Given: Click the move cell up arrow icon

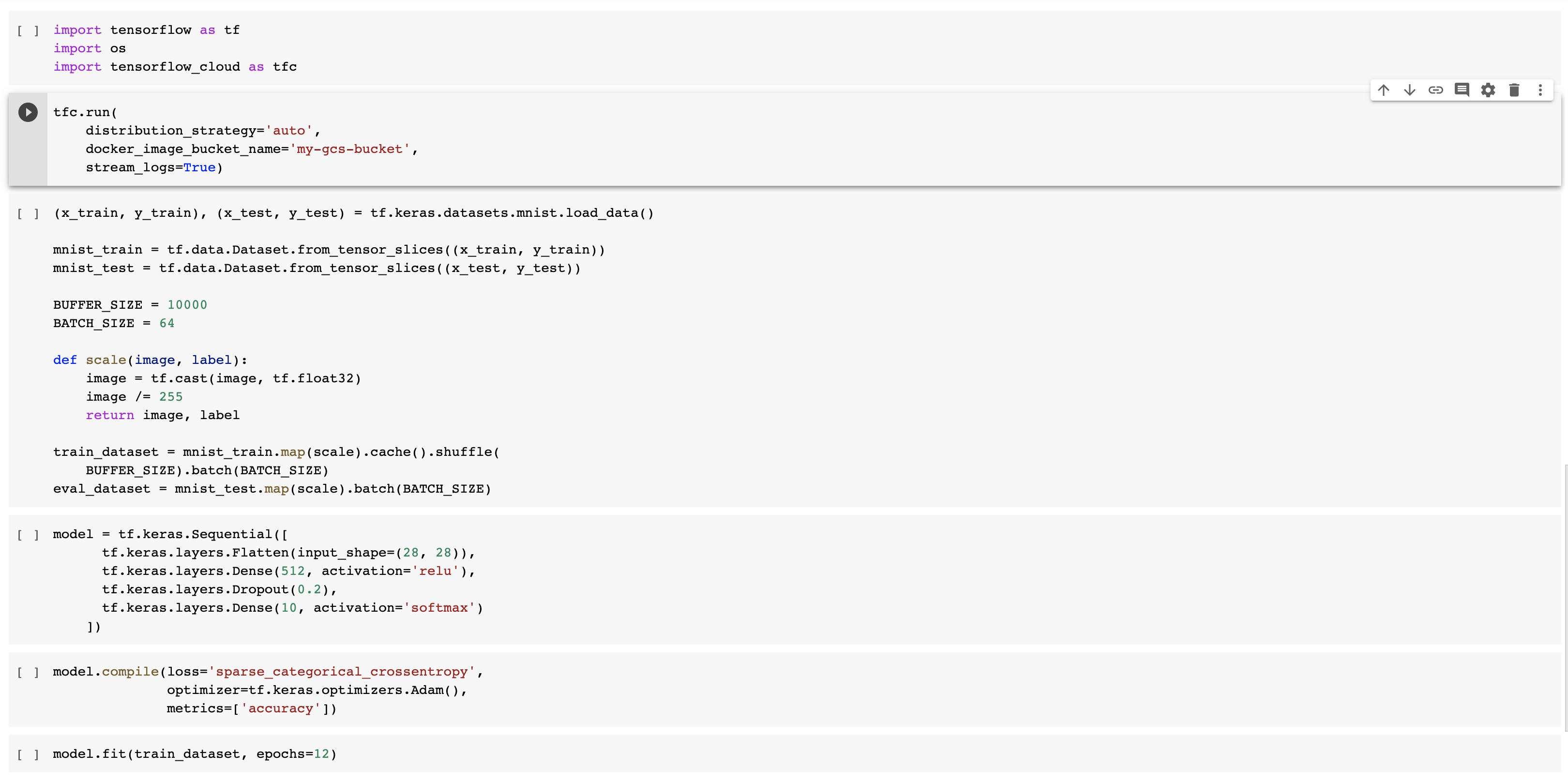Looking at the screenshot, I should 1383,90.
